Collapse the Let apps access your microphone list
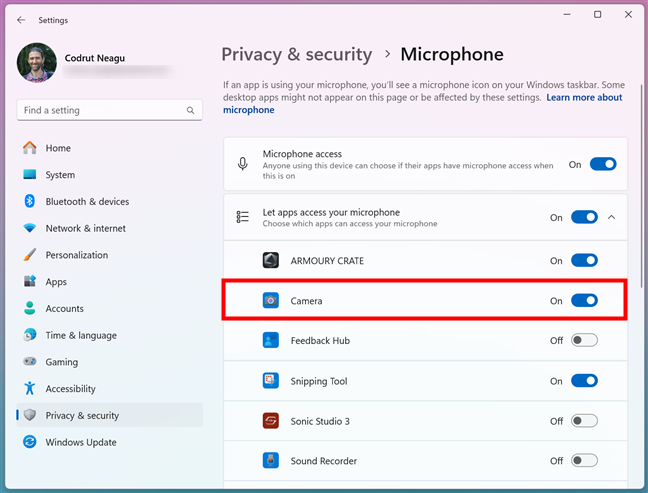 pos(612,217)
